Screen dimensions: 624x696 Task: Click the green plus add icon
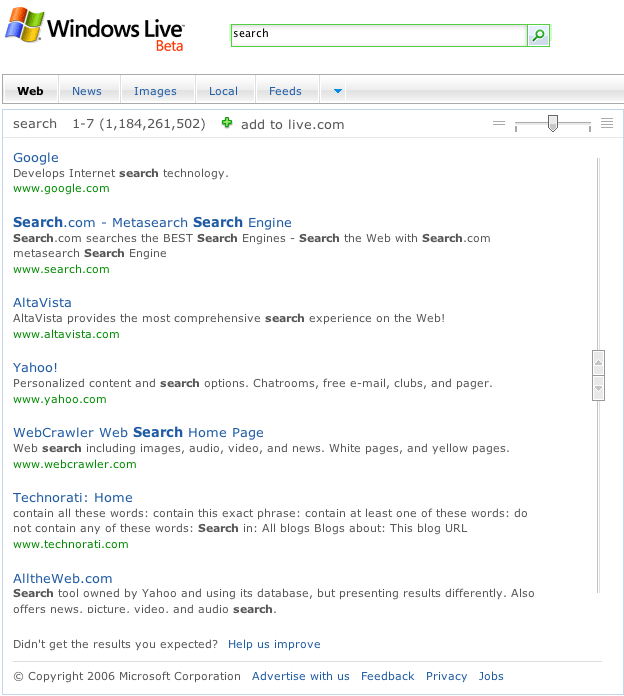227,123
